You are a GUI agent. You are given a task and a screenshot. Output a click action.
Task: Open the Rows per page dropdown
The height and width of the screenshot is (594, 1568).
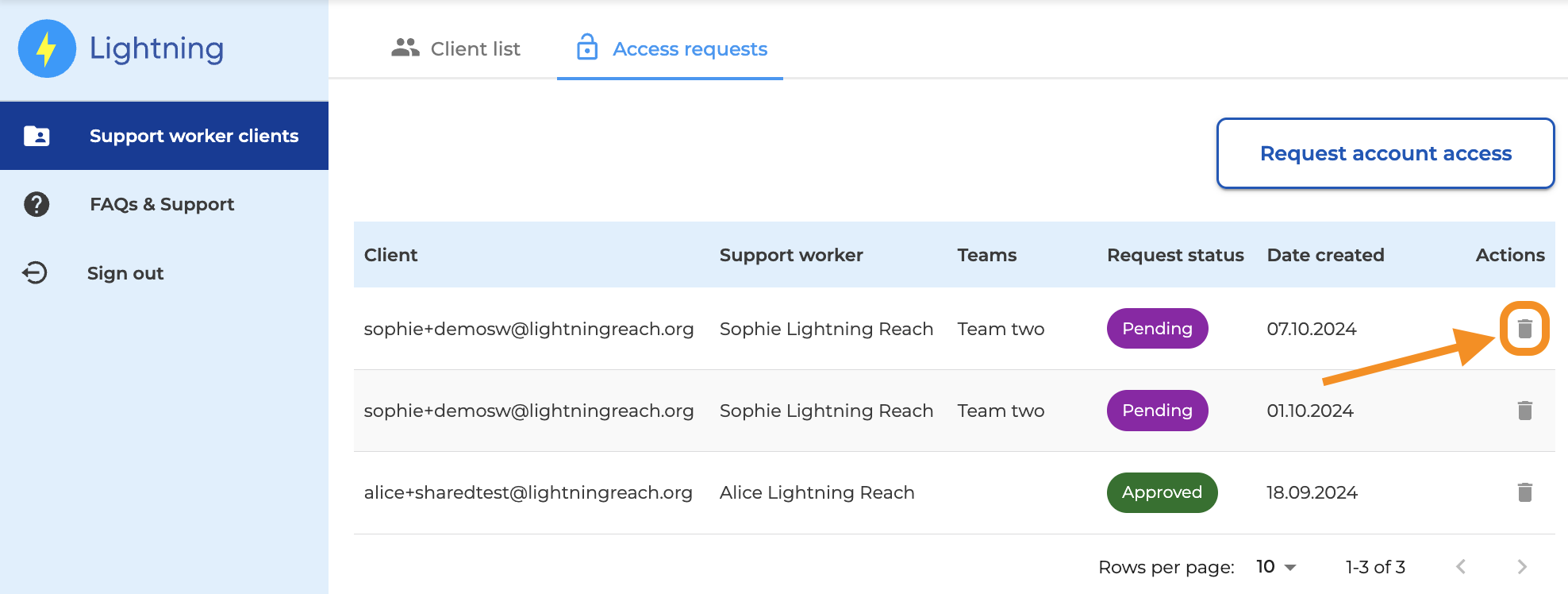click(x=1276, y=567)
